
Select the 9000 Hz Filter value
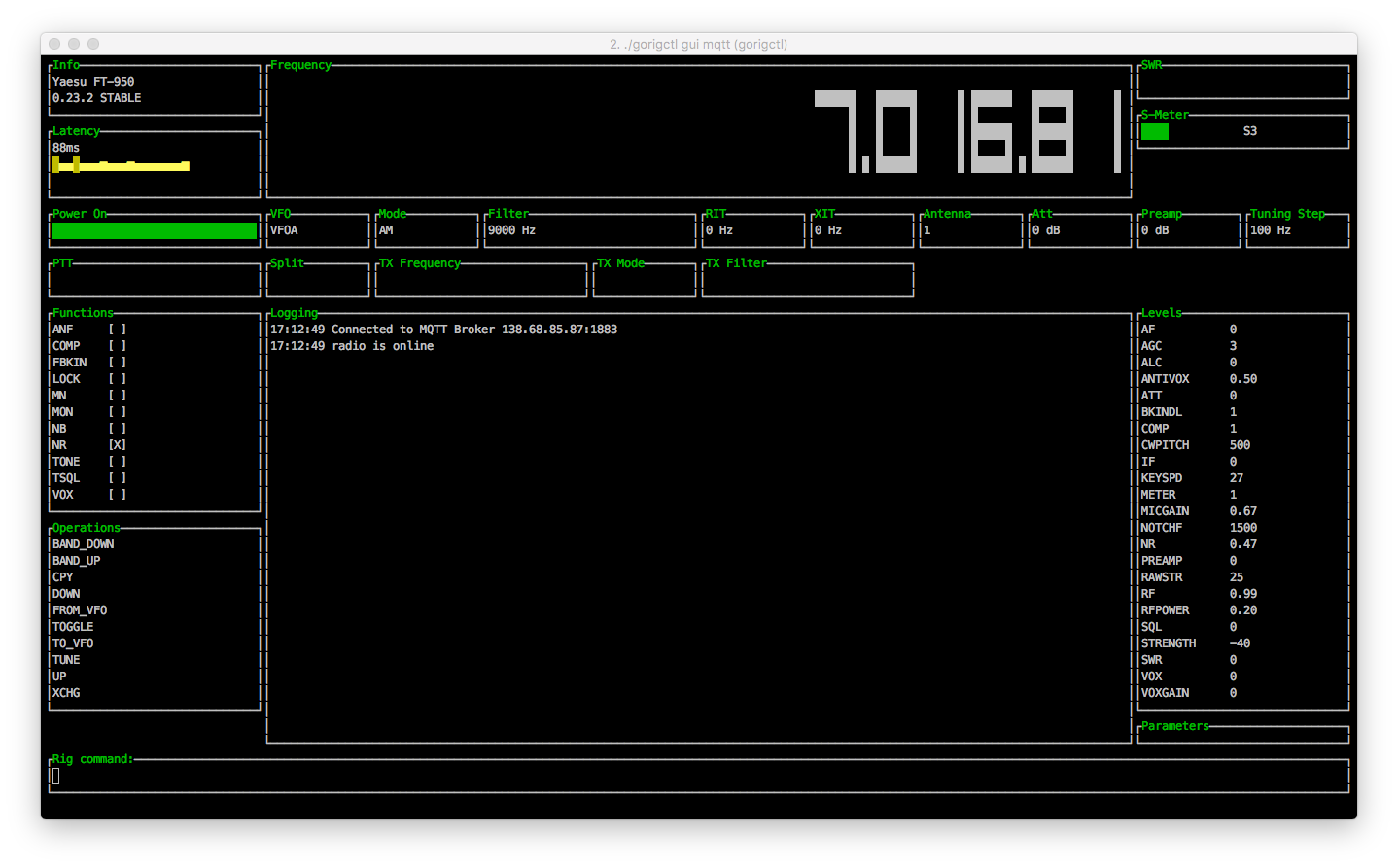coord(511,230)
